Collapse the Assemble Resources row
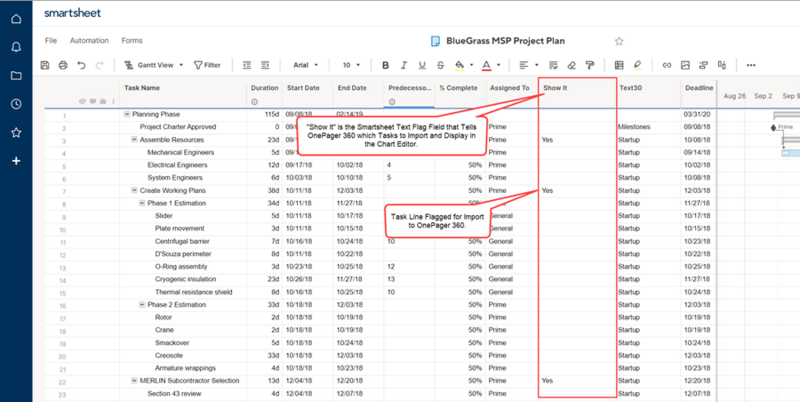This screenshot has width=800, height=402. point(134,140)
